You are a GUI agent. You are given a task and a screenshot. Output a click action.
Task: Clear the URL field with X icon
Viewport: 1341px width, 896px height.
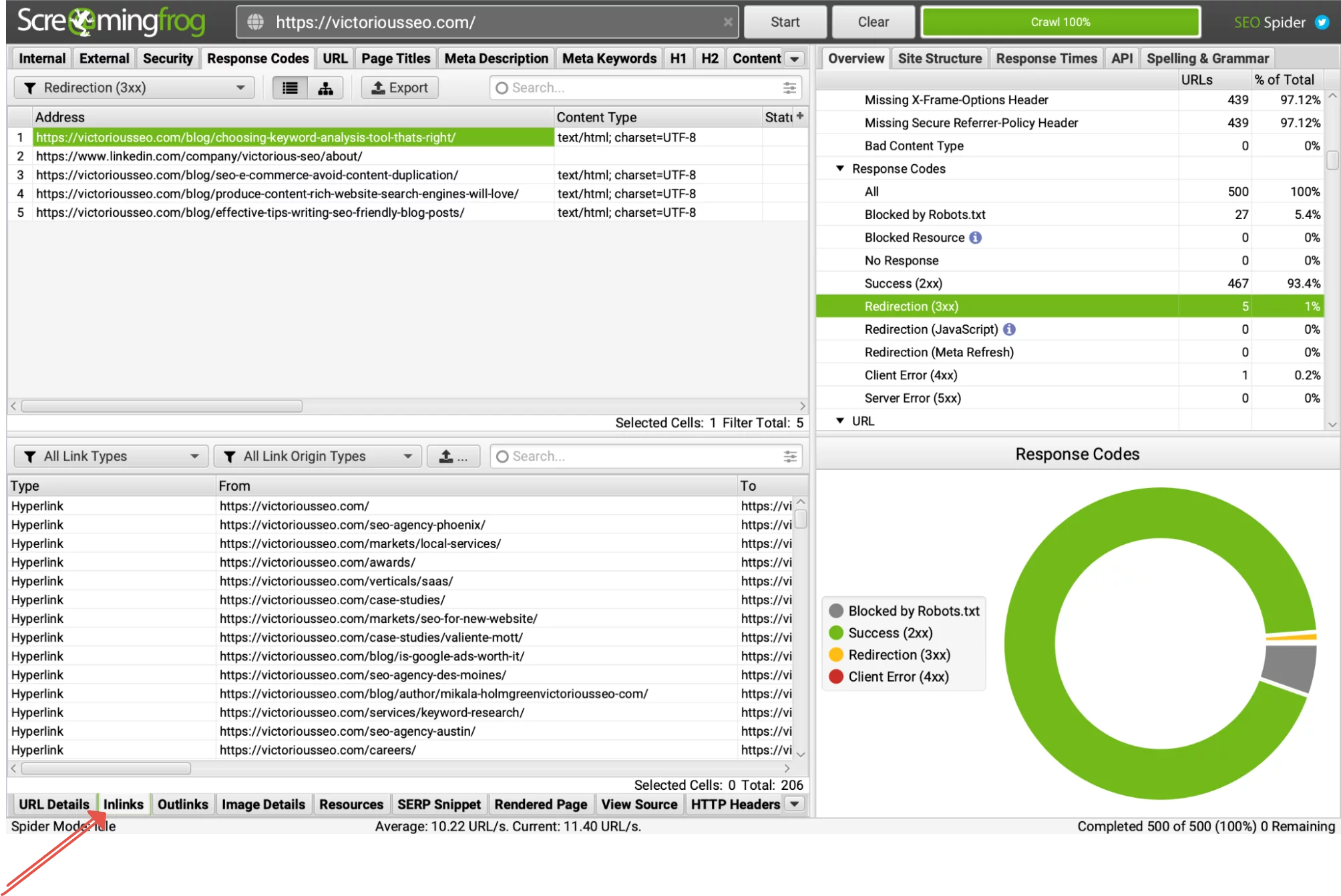728,22
